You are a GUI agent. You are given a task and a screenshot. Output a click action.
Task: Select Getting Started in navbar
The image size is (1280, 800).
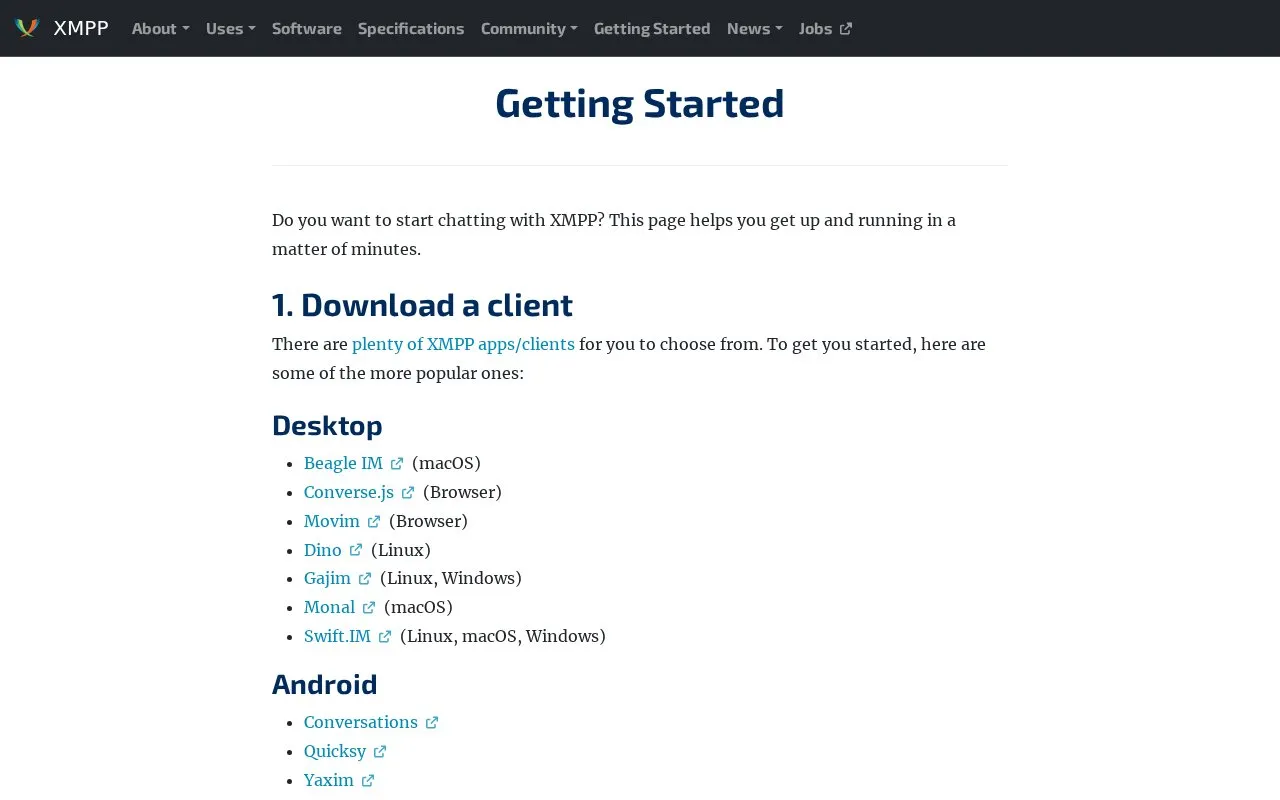click(652, 28)
